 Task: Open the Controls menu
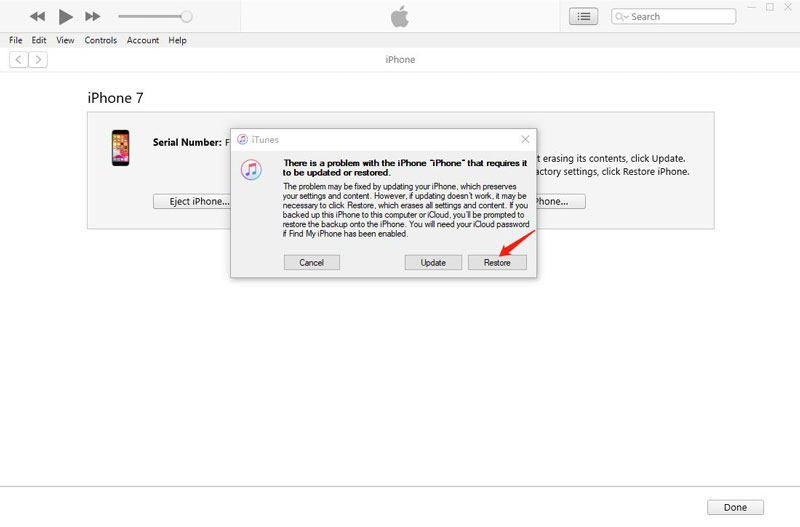[x=101, y=41]
